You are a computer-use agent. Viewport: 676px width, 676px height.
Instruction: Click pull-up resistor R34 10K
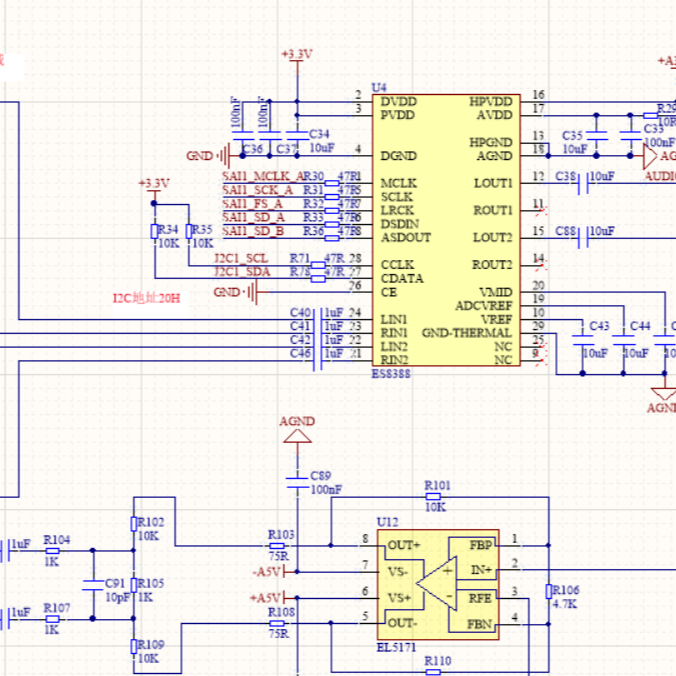(155, 231)
